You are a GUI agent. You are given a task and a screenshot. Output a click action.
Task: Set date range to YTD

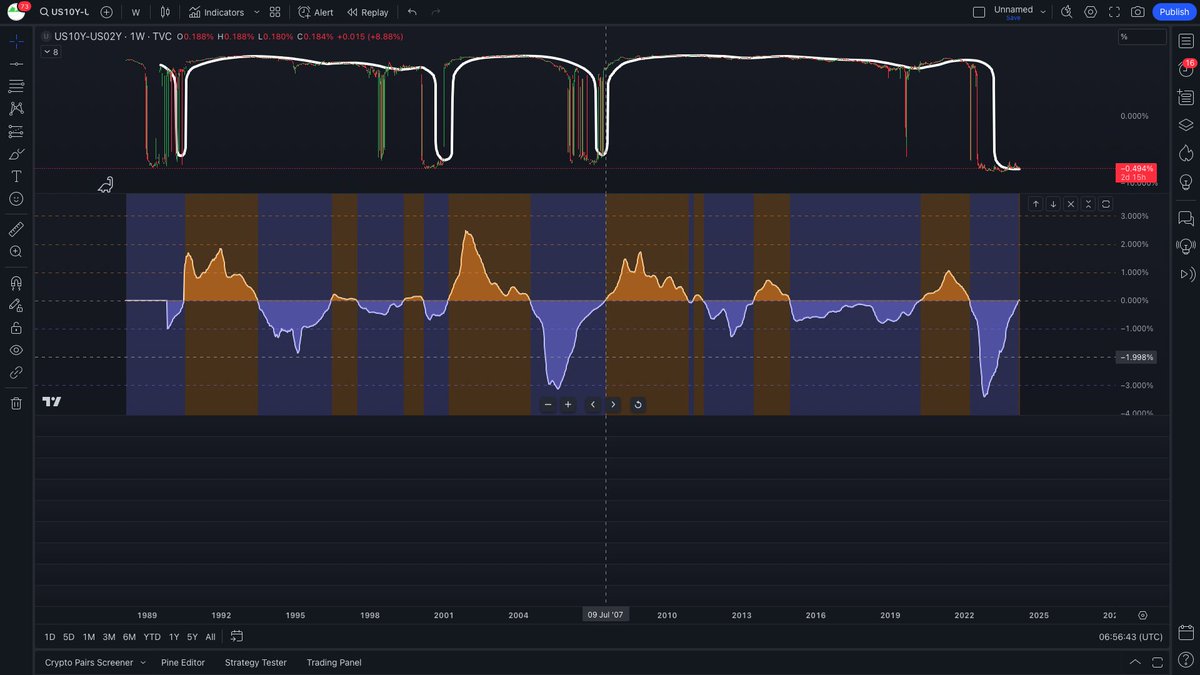[x=152, y=637]
